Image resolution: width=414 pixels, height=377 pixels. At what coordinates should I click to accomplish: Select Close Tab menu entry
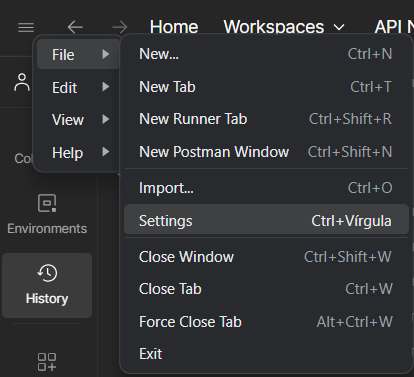click(x=266, y=289)
